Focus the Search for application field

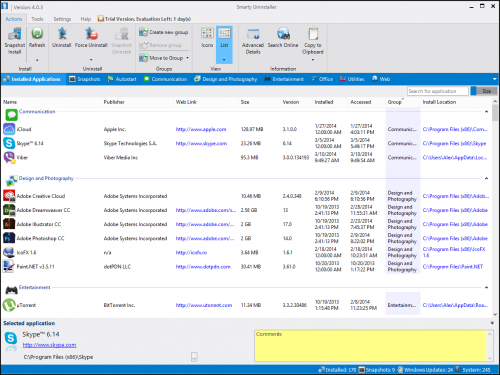pyautogui.click(x=438, y=91)
